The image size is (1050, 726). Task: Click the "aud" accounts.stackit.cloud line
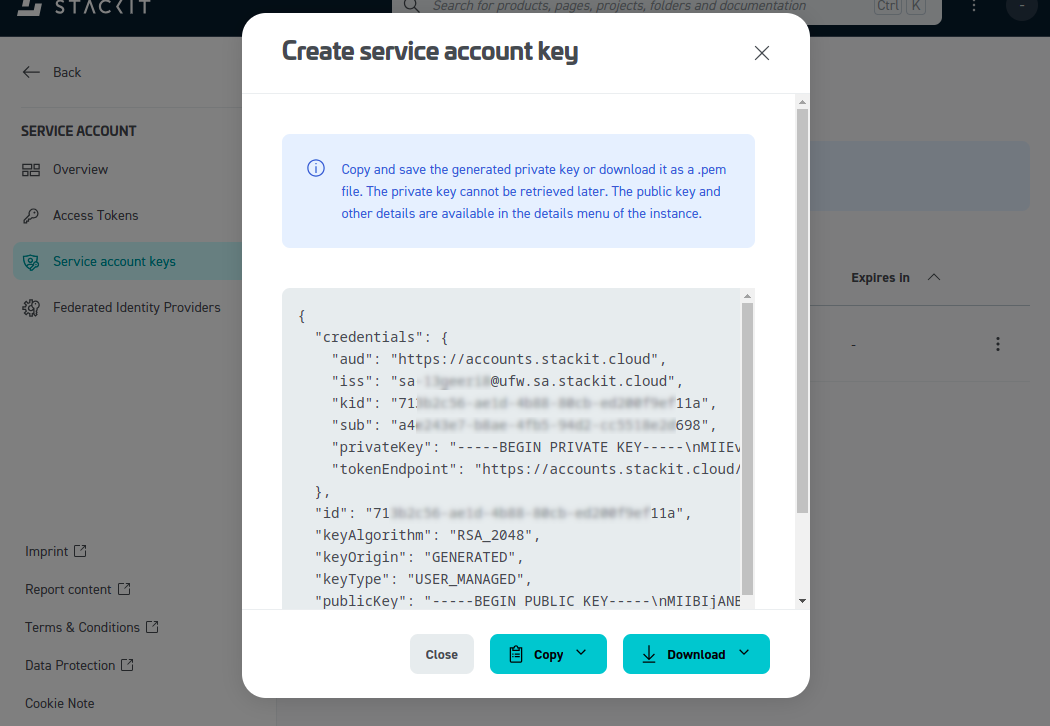pos(499,359)
